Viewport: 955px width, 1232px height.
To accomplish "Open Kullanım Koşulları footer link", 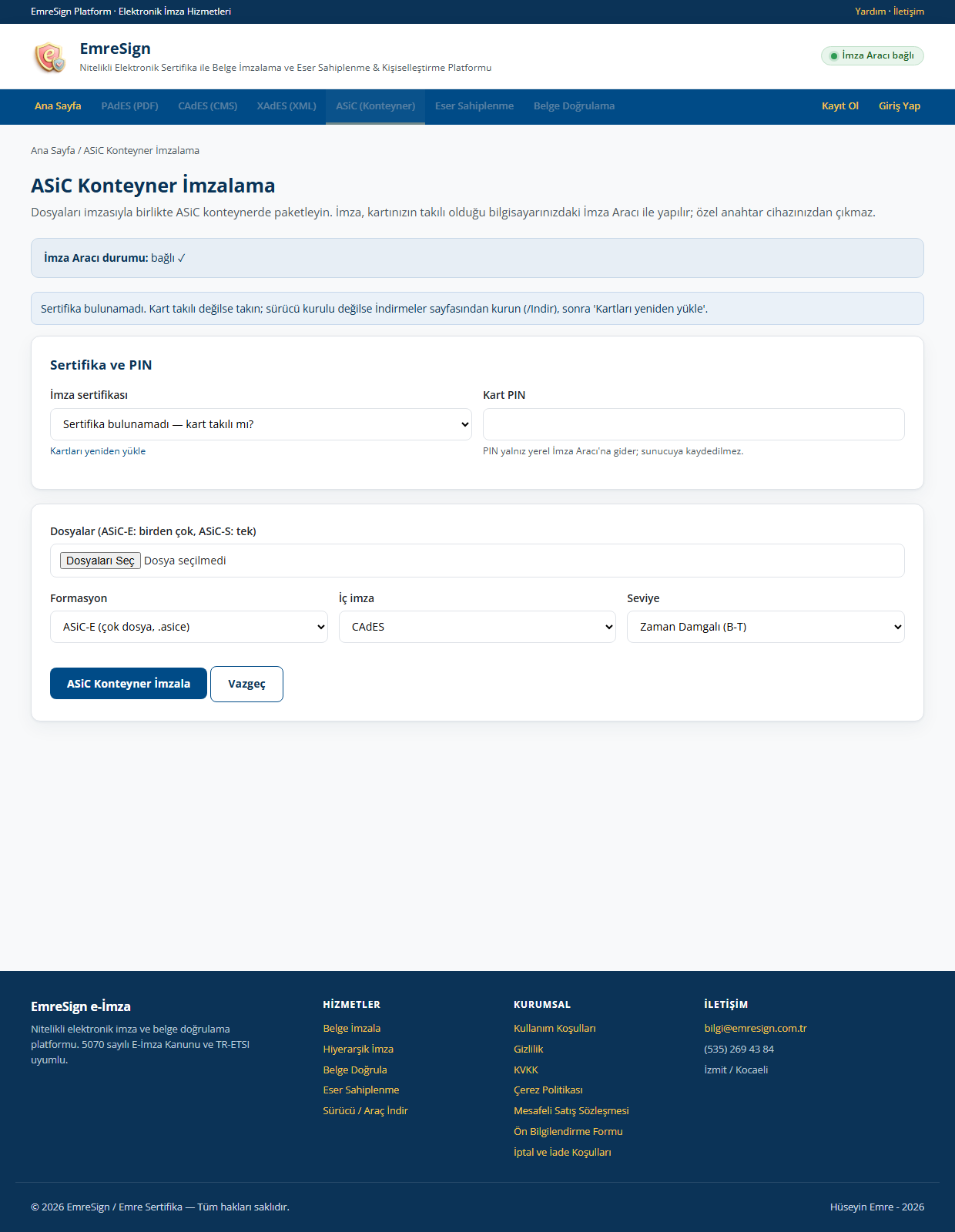I will pyautogui.click(x=555, y=1029).
